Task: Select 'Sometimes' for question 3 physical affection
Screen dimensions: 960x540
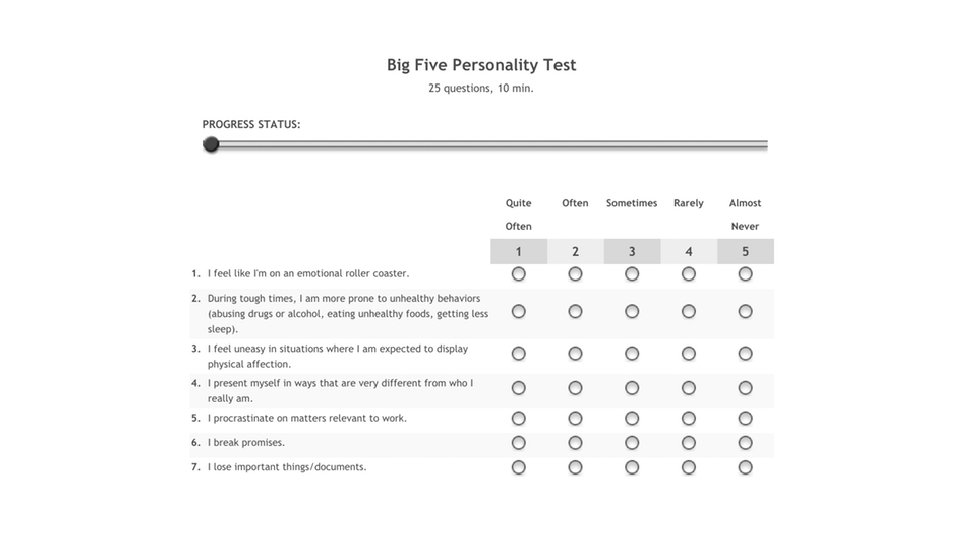Action: [632, 354]
